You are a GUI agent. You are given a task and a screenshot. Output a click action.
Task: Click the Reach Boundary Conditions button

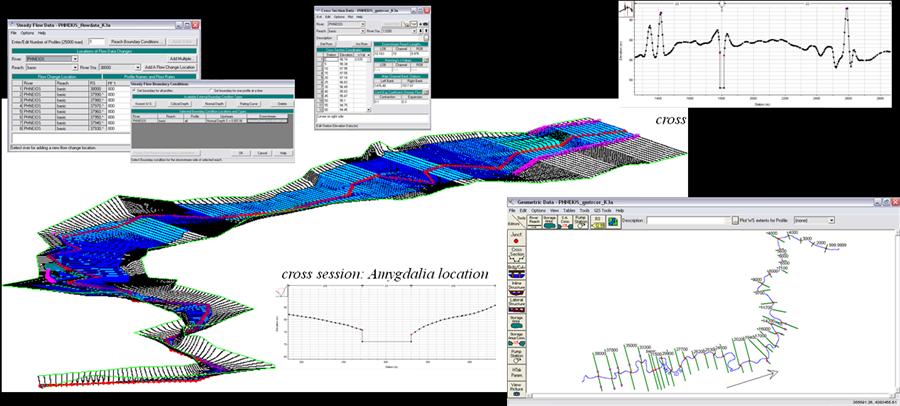tap(137, 41)
